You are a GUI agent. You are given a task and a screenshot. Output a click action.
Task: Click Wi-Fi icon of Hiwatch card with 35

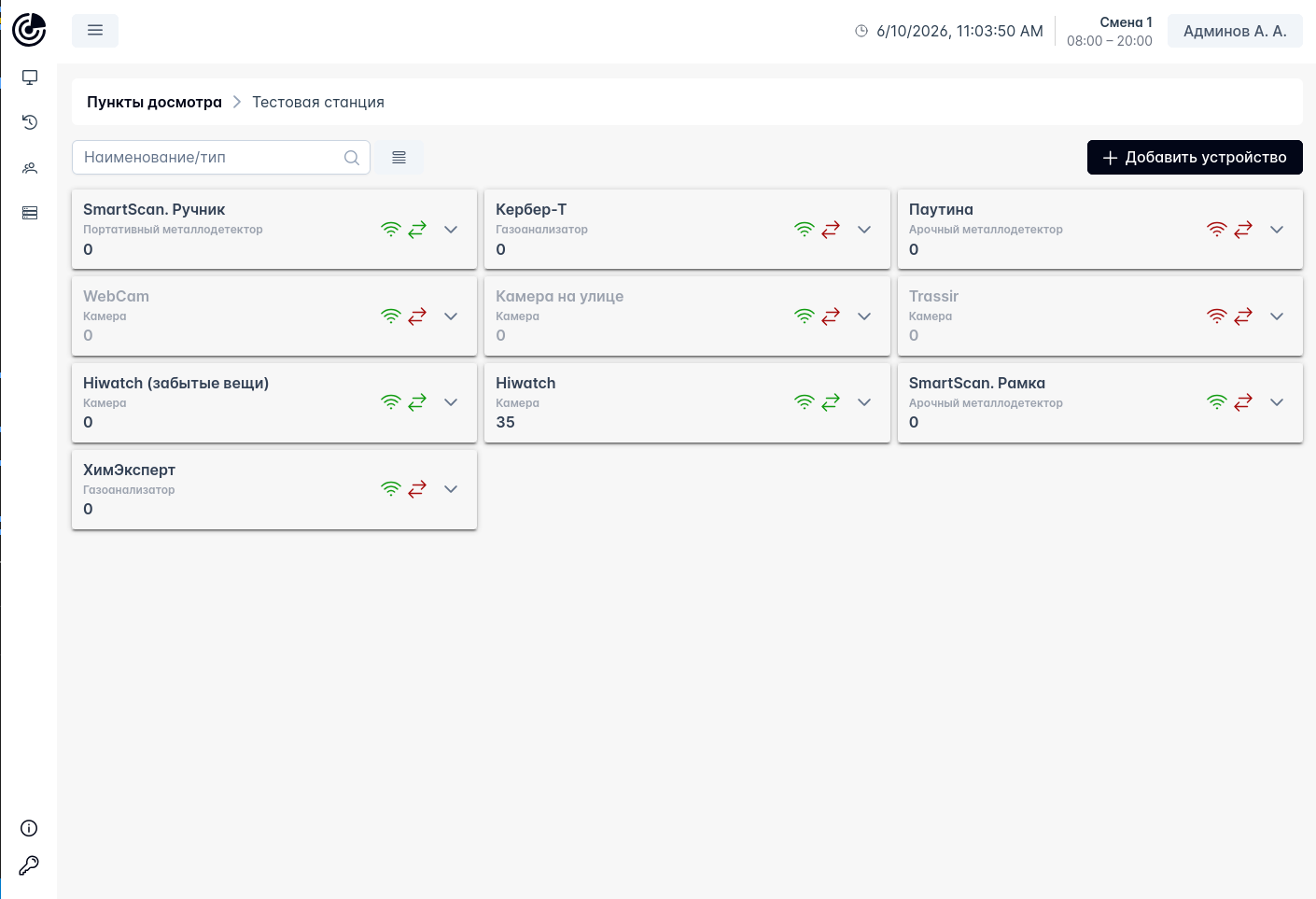(805, 402)
